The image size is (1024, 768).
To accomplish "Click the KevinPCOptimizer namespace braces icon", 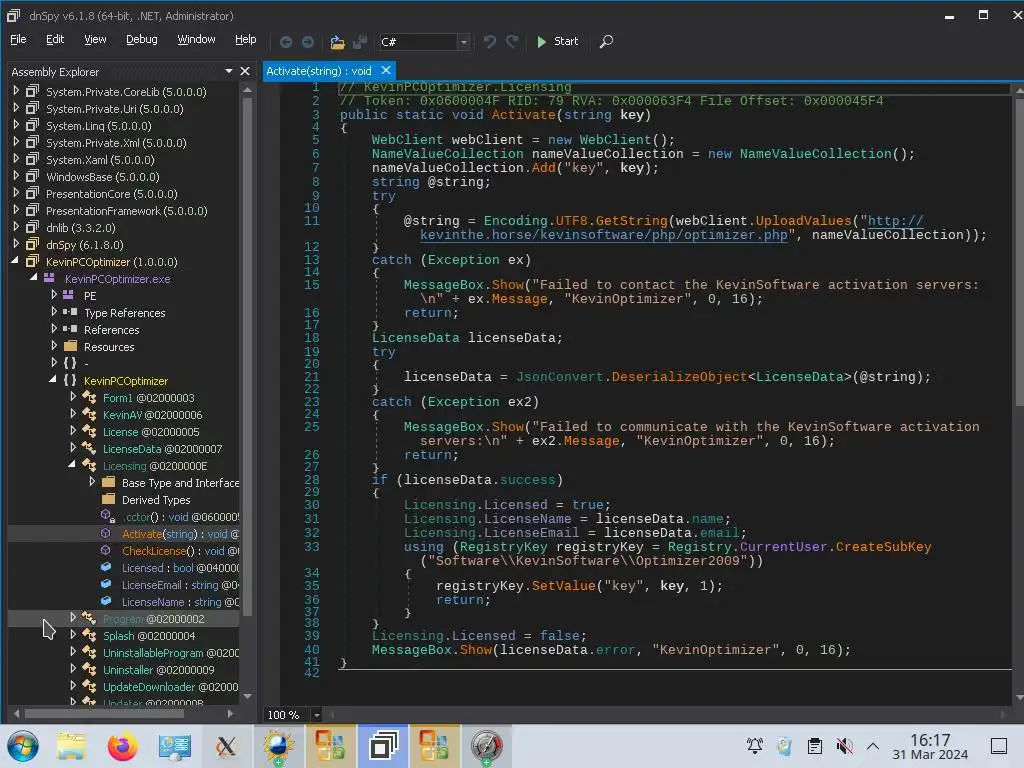I will [x=70, y=380].
